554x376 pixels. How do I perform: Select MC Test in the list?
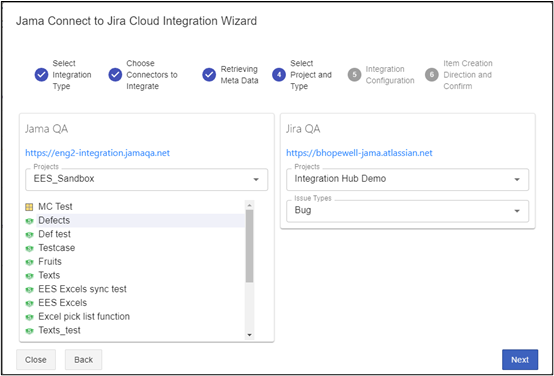tap(55, 206)
